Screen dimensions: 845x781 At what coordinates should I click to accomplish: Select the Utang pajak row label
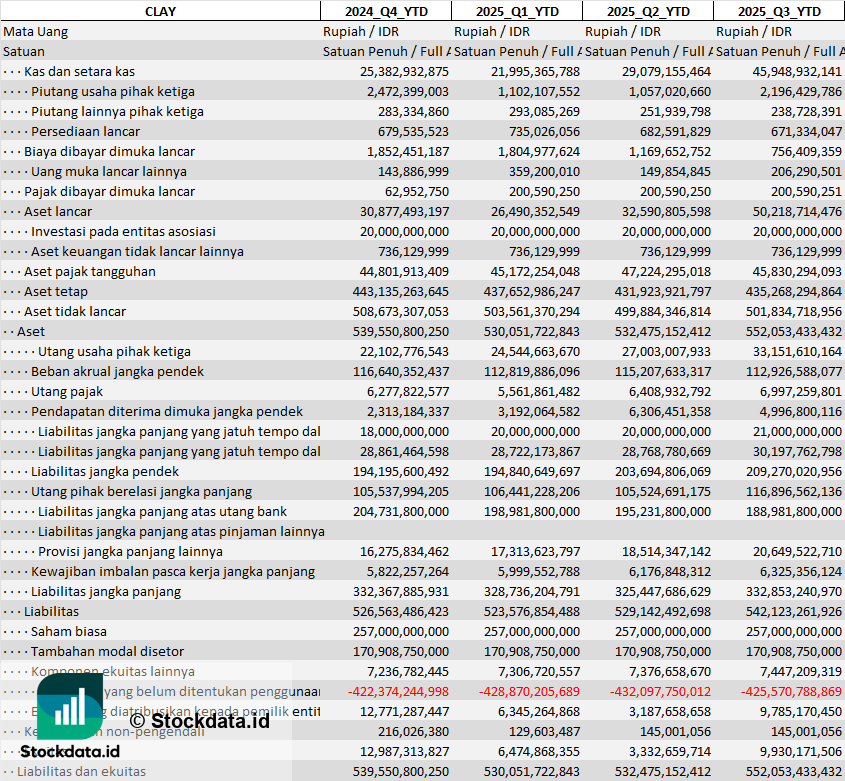coord(66,391)
